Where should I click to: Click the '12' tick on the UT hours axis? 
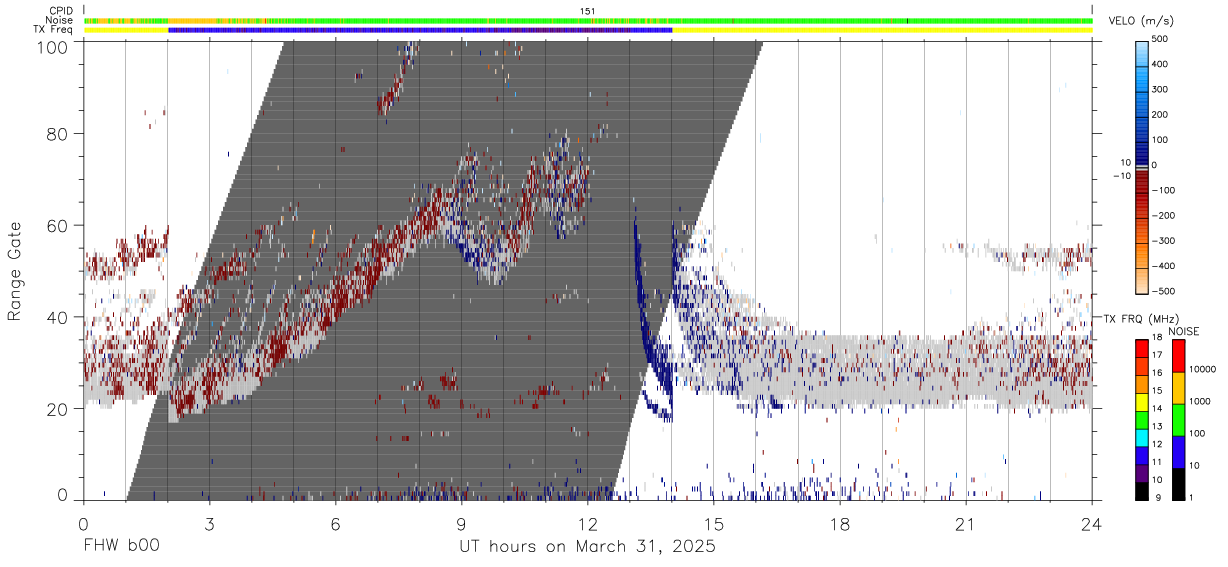click(588, 523)
